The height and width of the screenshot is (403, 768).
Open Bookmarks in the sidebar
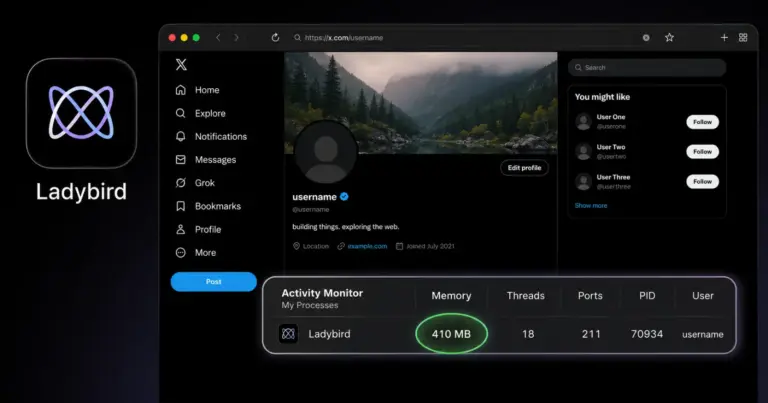tap(208, 206)
